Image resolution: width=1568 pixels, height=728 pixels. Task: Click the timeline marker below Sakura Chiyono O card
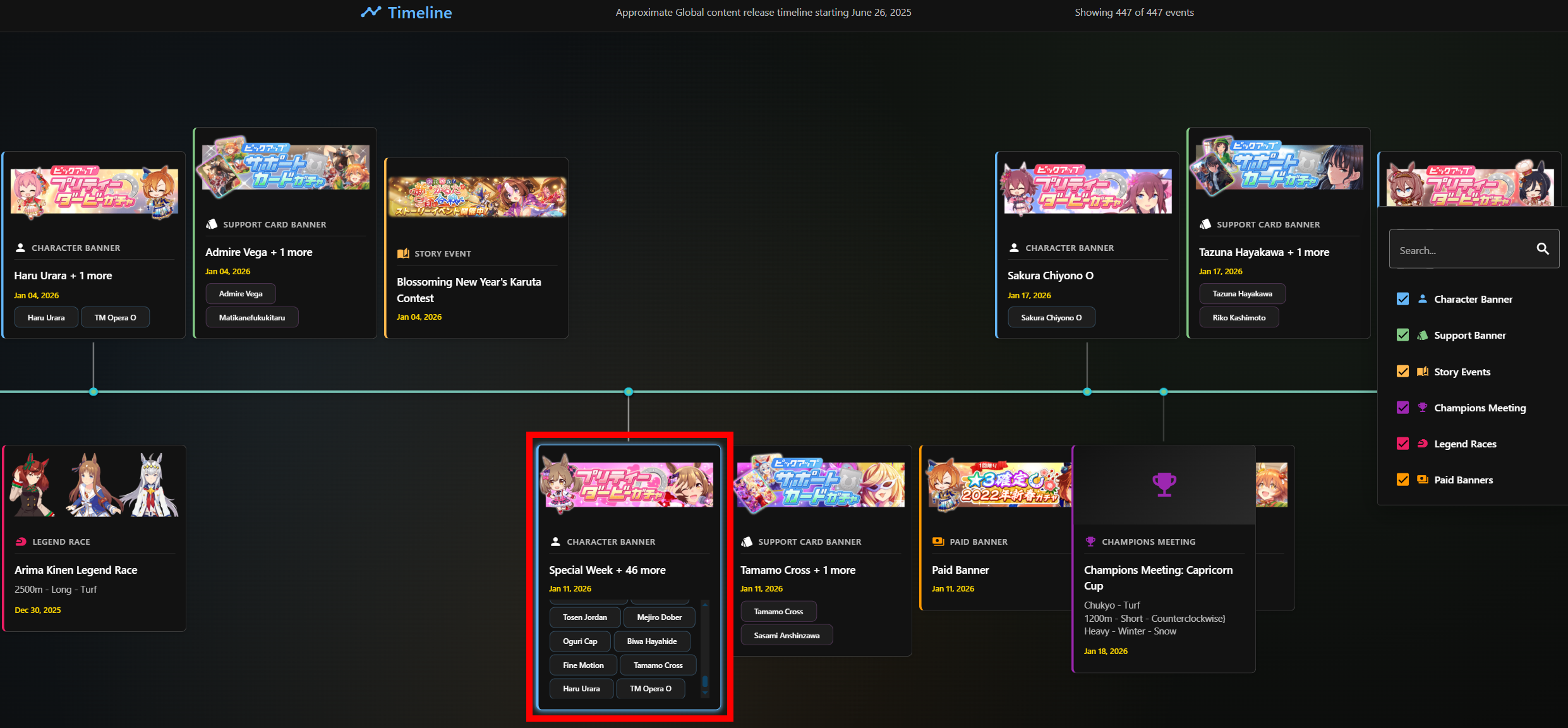(1087, 392)
